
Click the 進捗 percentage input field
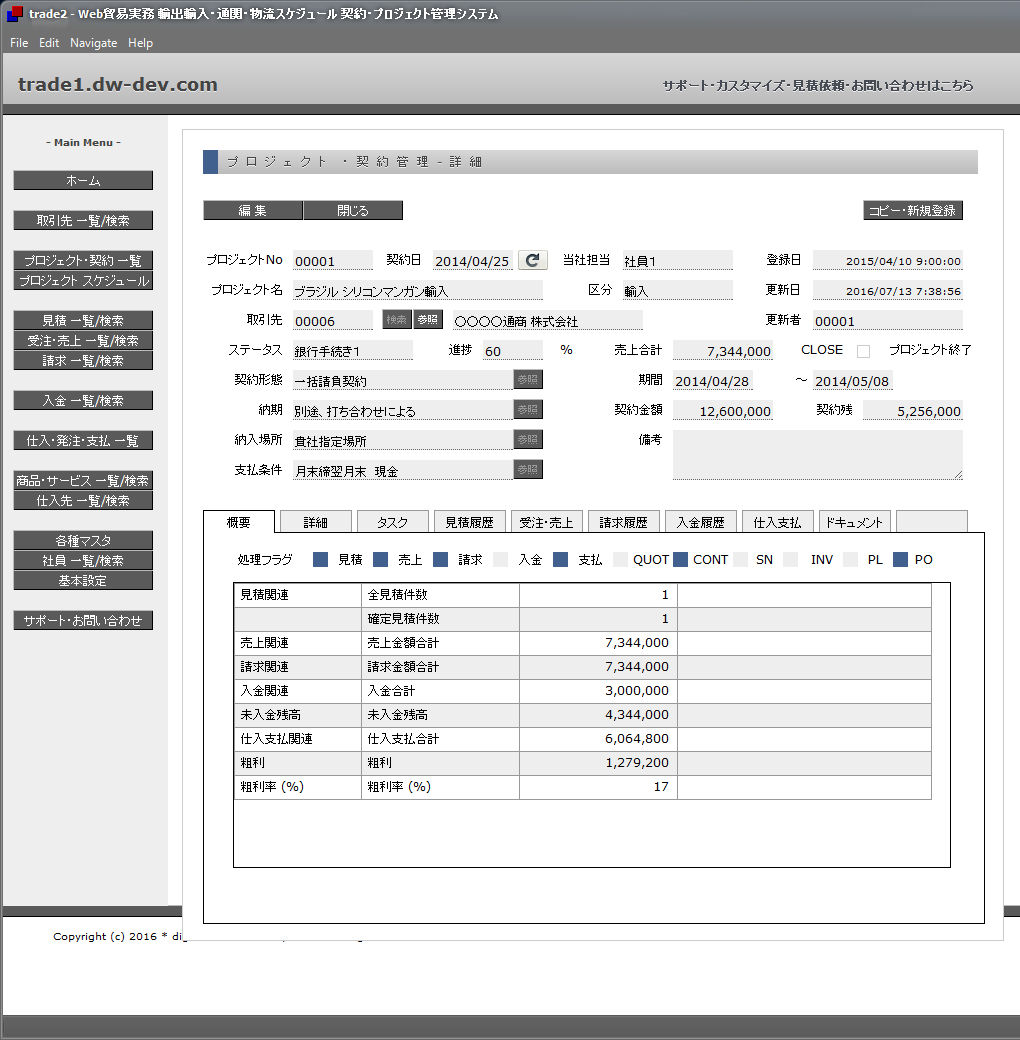[x=512, y=351]
